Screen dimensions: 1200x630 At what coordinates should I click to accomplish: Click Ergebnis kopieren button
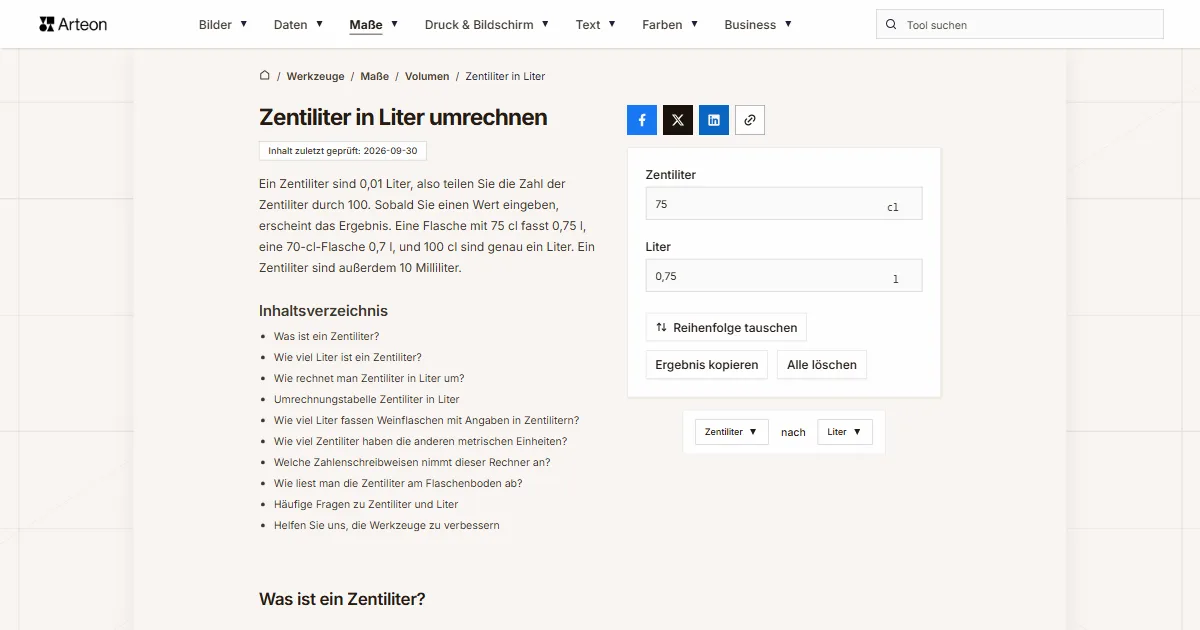[707, 365]
